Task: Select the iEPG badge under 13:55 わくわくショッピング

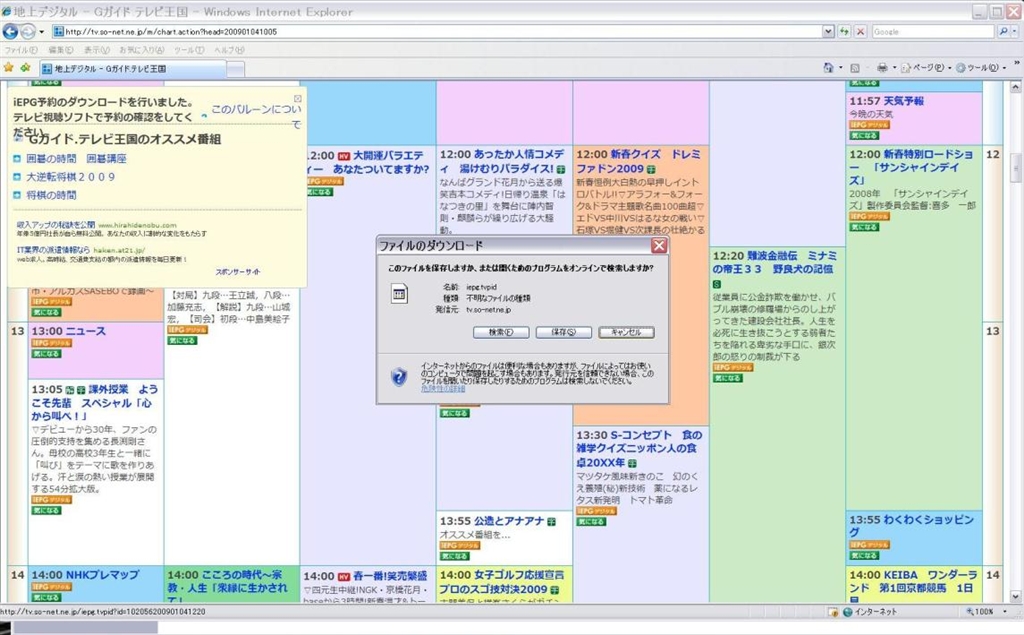Action: (x=869, y=545)
